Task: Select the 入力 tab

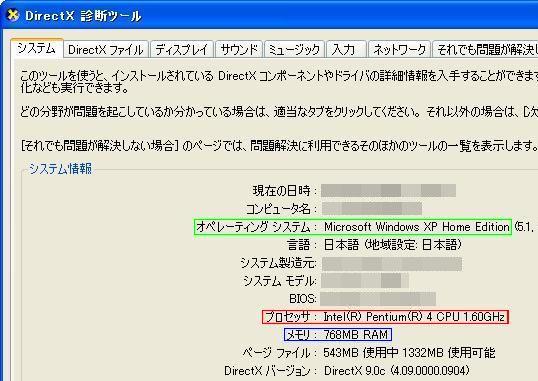Action: 346,50
